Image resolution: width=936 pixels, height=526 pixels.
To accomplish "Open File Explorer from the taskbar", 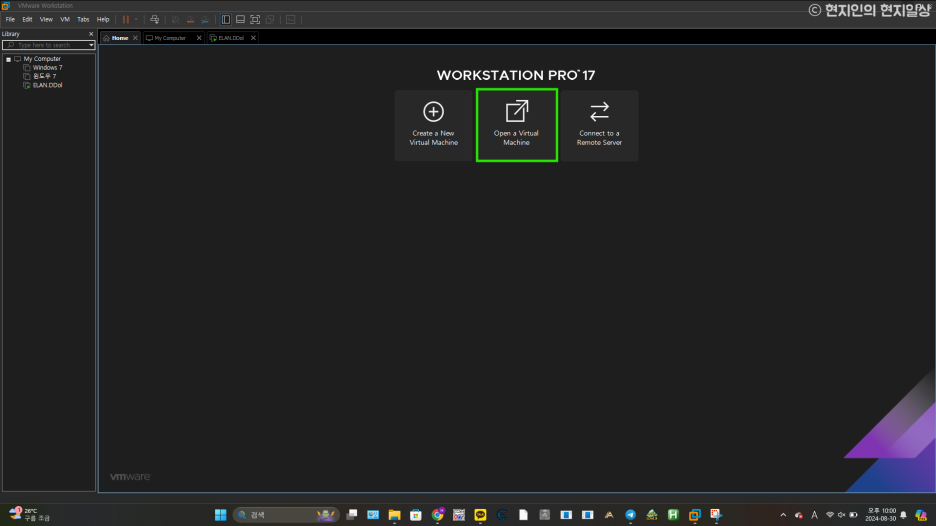I will [x=394, y=515].
